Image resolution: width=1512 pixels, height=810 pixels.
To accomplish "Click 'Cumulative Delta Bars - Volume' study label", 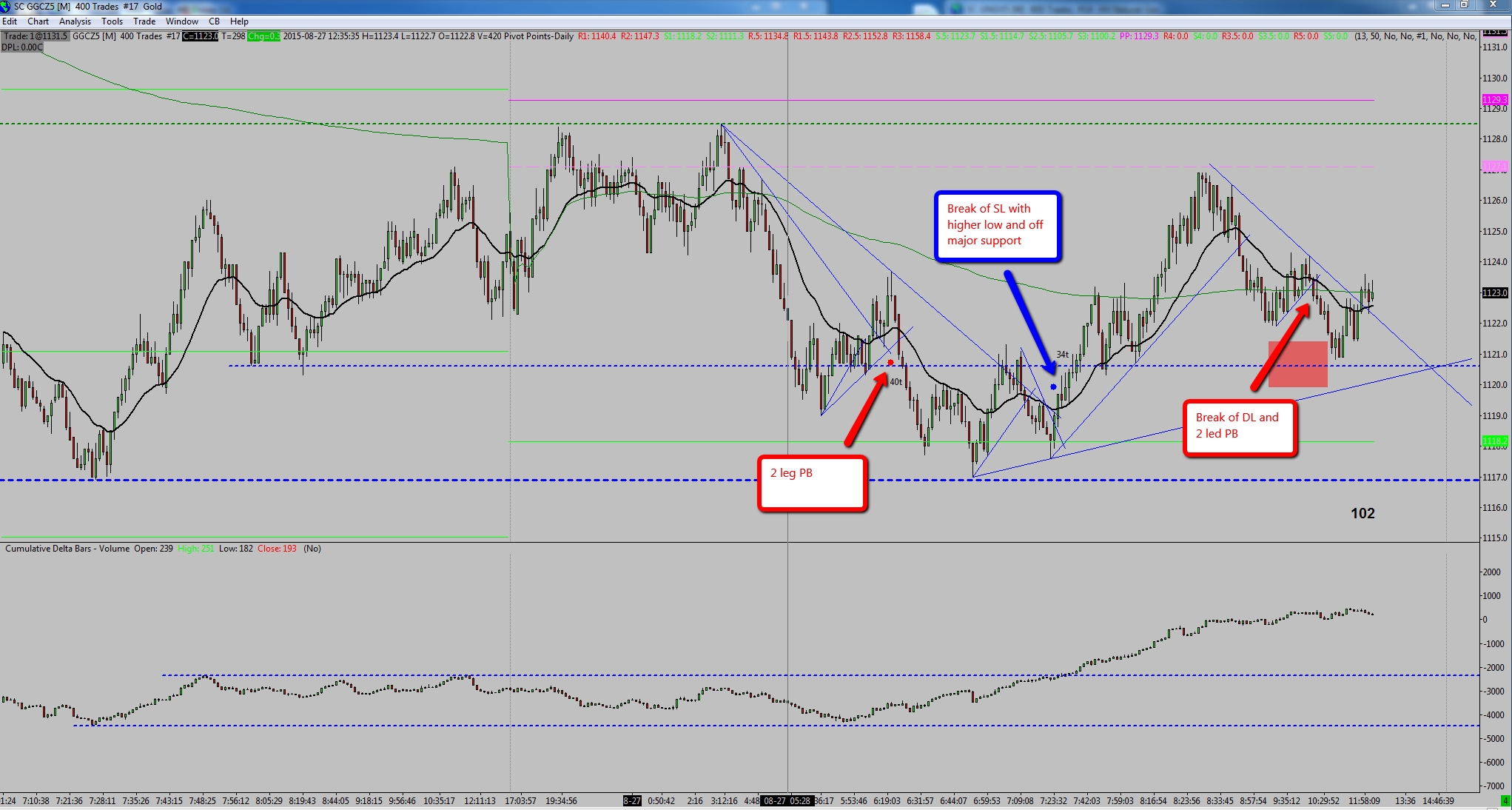I will point(67,549).
